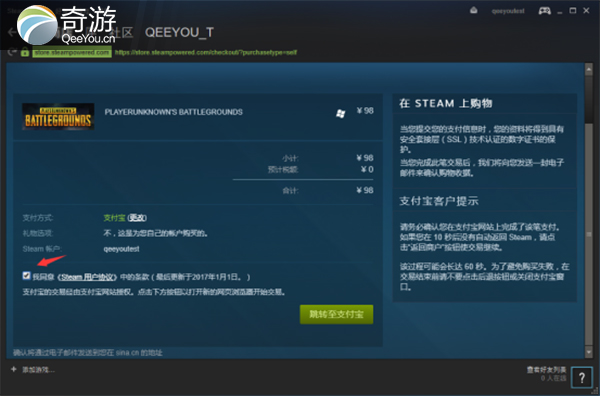This screenshot has width=600, height=396.
Task: Click the 小计 subtotal ¥98 value
Action: pos(365,158)
